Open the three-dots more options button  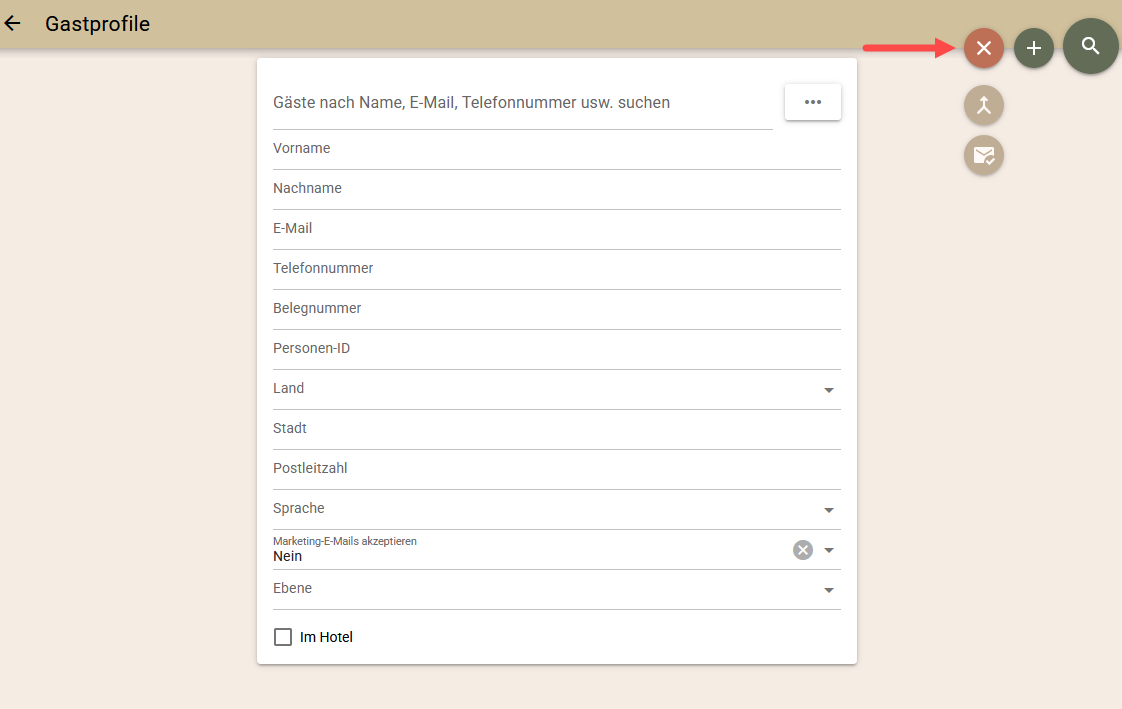(813, 102)
